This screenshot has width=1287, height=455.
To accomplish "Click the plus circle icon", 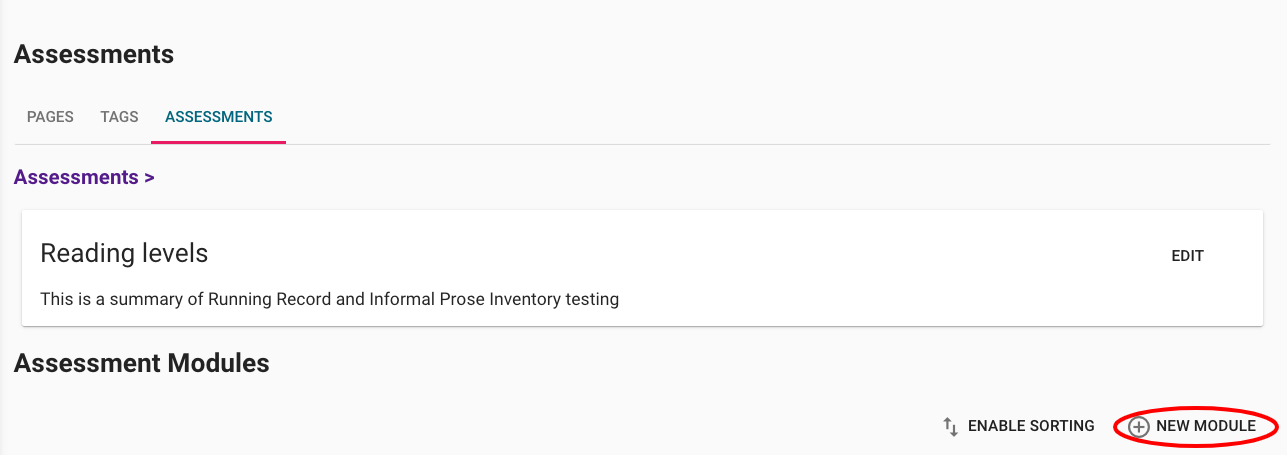I will point(1138,426).
